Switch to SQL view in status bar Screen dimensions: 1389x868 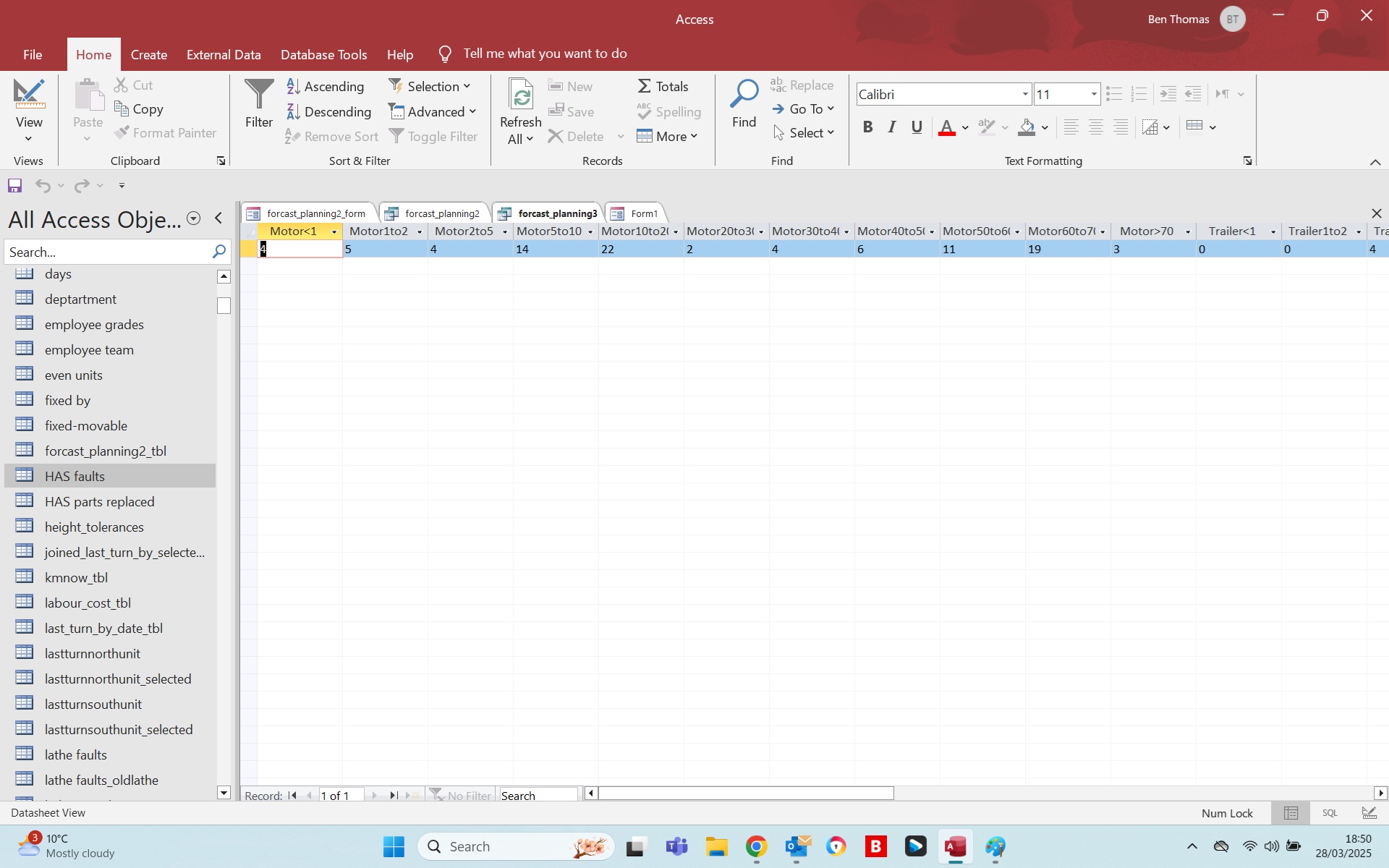[1330, 813]
